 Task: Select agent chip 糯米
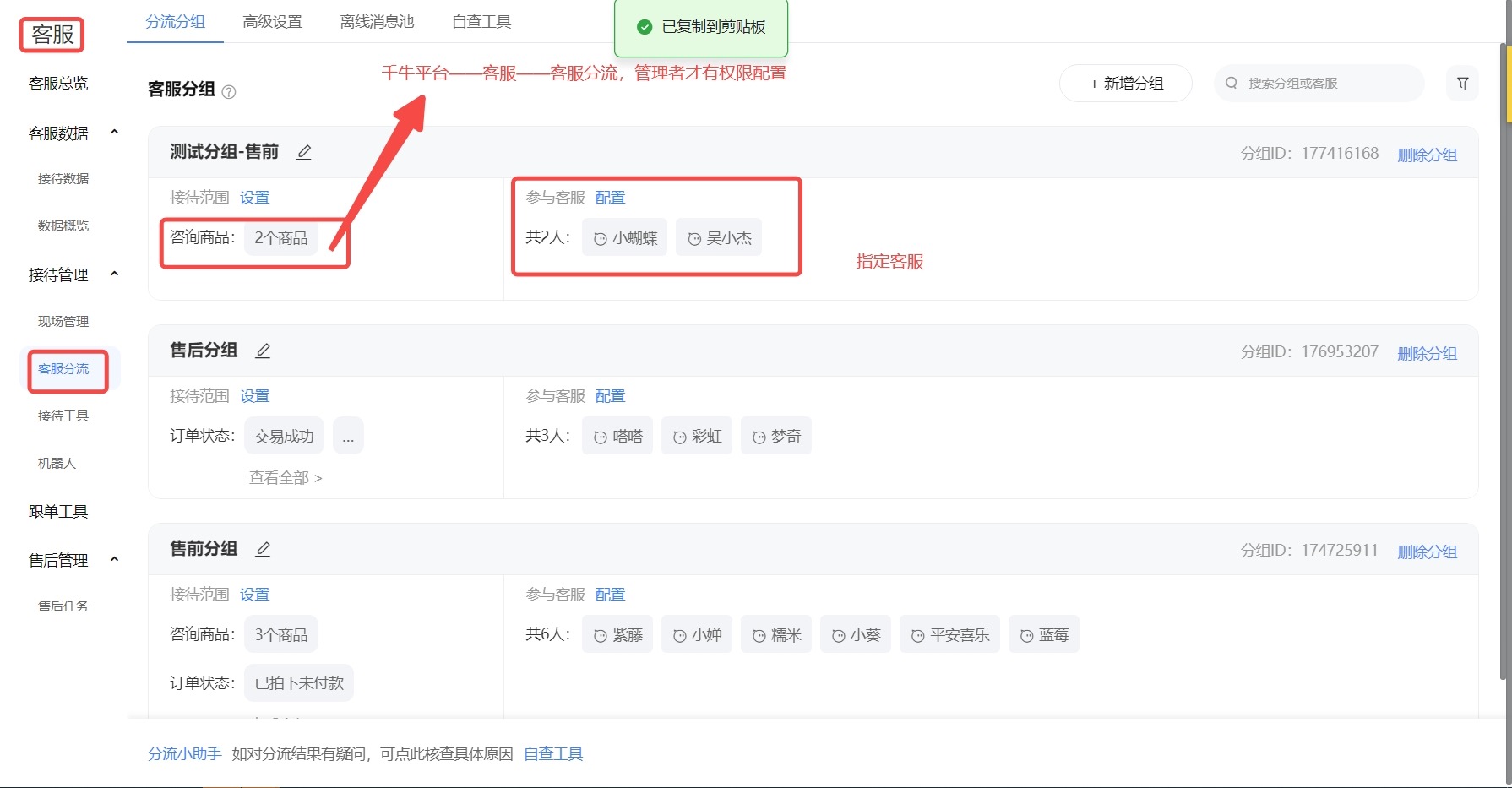point(776,634)
